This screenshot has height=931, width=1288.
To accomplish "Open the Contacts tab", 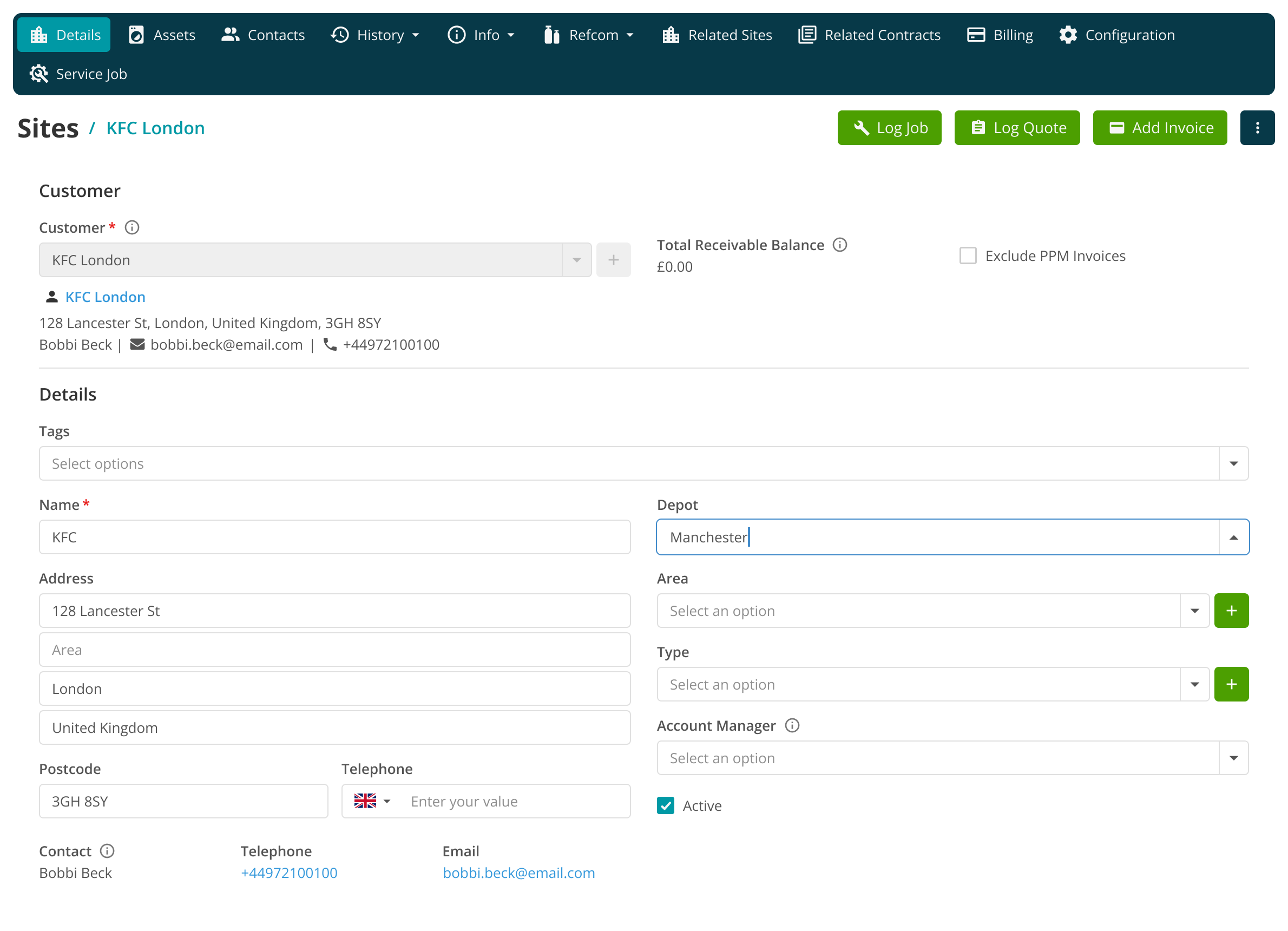I will (x=263, y=35).
